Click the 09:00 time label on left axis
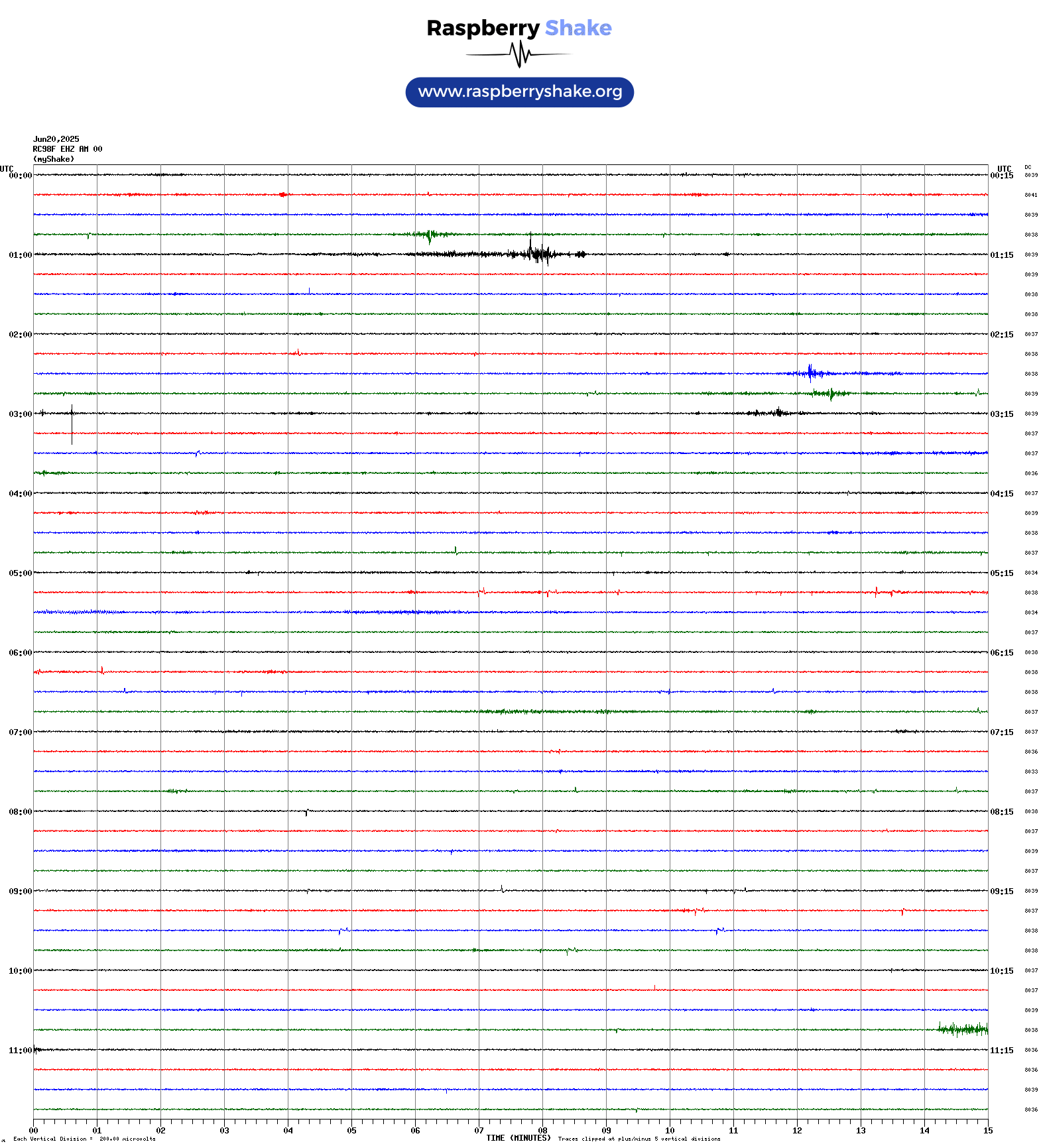The width and height of the screenshot is (1041, 1148). click(21, 891)
